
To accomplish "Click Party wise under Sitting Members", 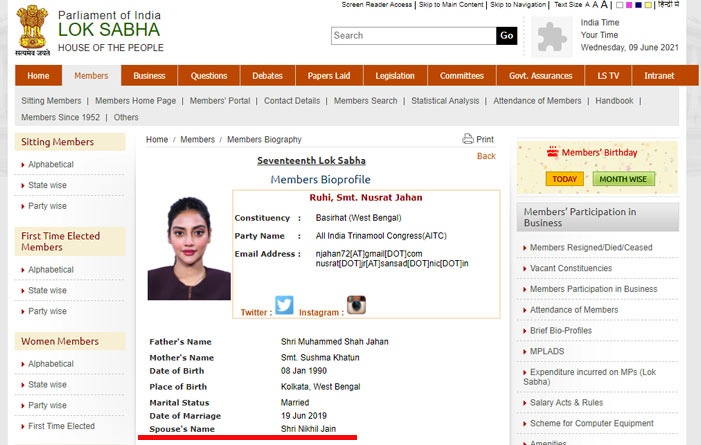I will (x=47, y=206).
